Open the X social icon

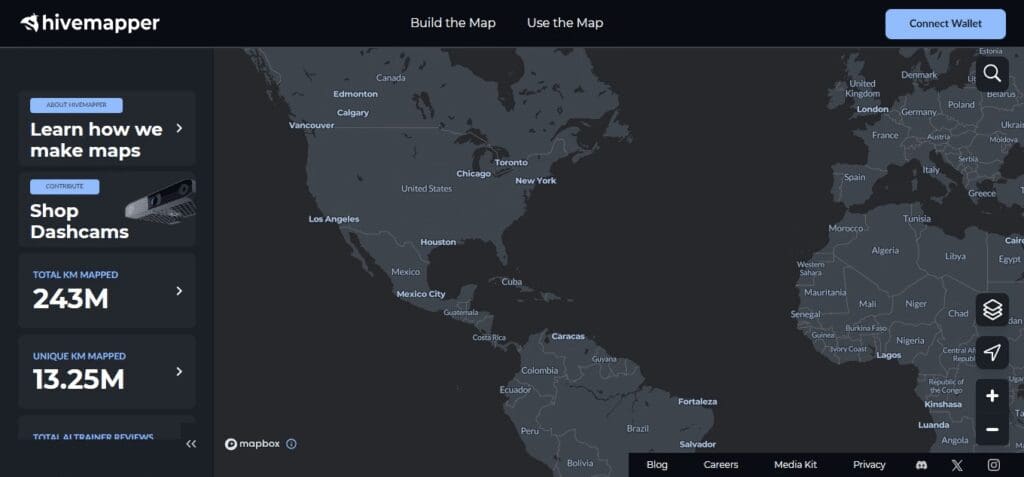[x=957, y=465]
